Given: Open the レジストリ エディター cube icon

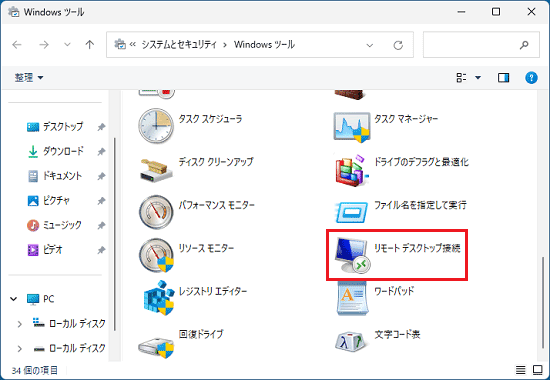Looking at the screenshot, I should coord(159,298).
